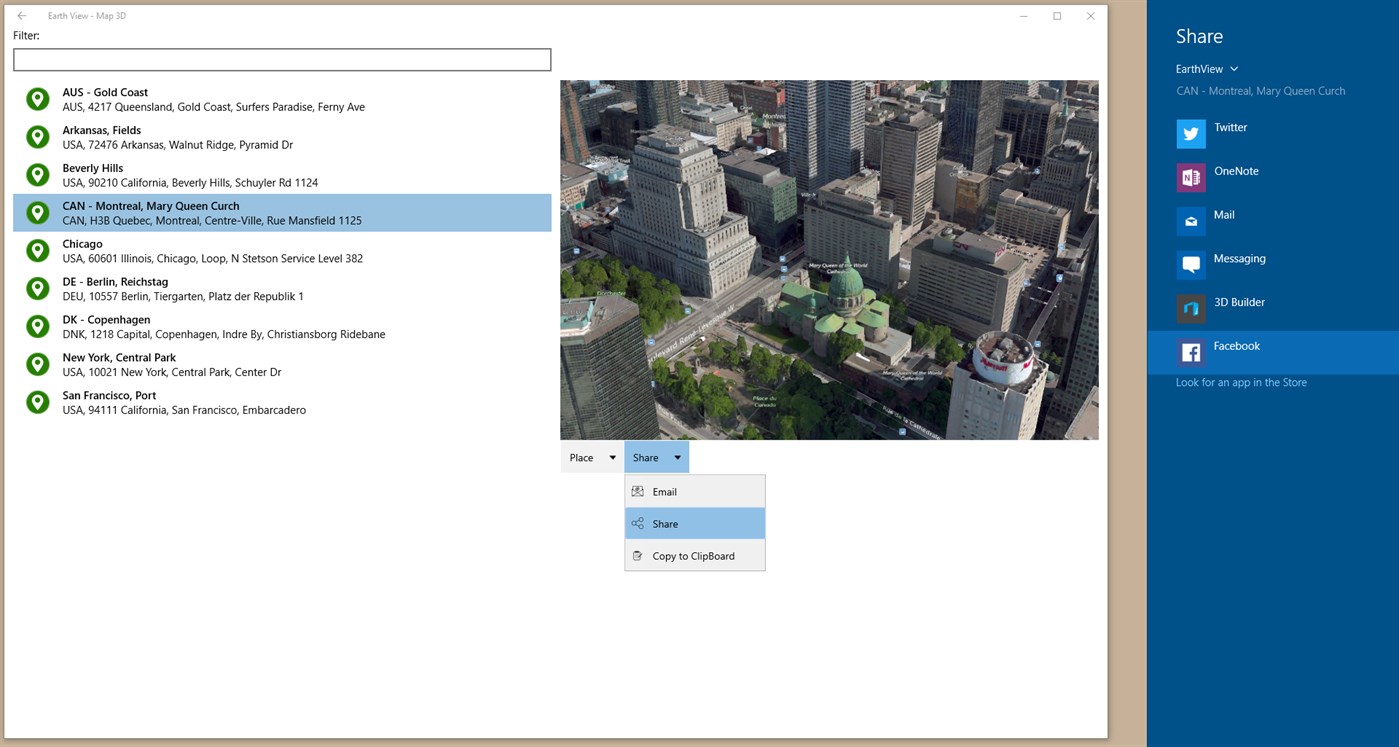The image size is (1399, 747).
Task: Click the map pin icon beside Chicago
Action: click(x=37, y=250)
